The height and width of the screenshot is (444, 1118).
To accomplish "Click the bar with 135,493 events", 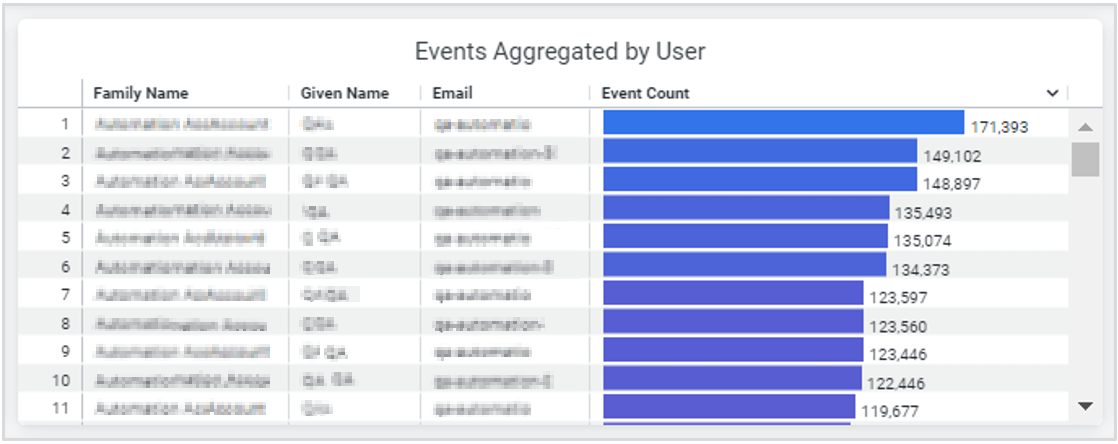I will (x=746, y=208).
